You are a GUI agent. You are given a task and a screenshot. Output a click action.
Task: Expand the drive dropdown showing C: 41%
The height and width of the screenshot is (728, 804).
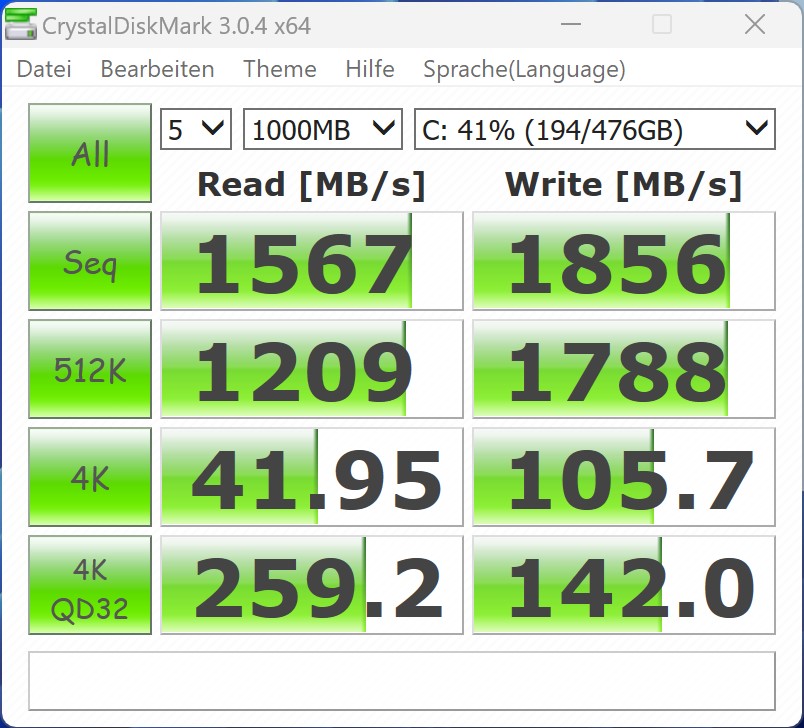tap(595, 129)
